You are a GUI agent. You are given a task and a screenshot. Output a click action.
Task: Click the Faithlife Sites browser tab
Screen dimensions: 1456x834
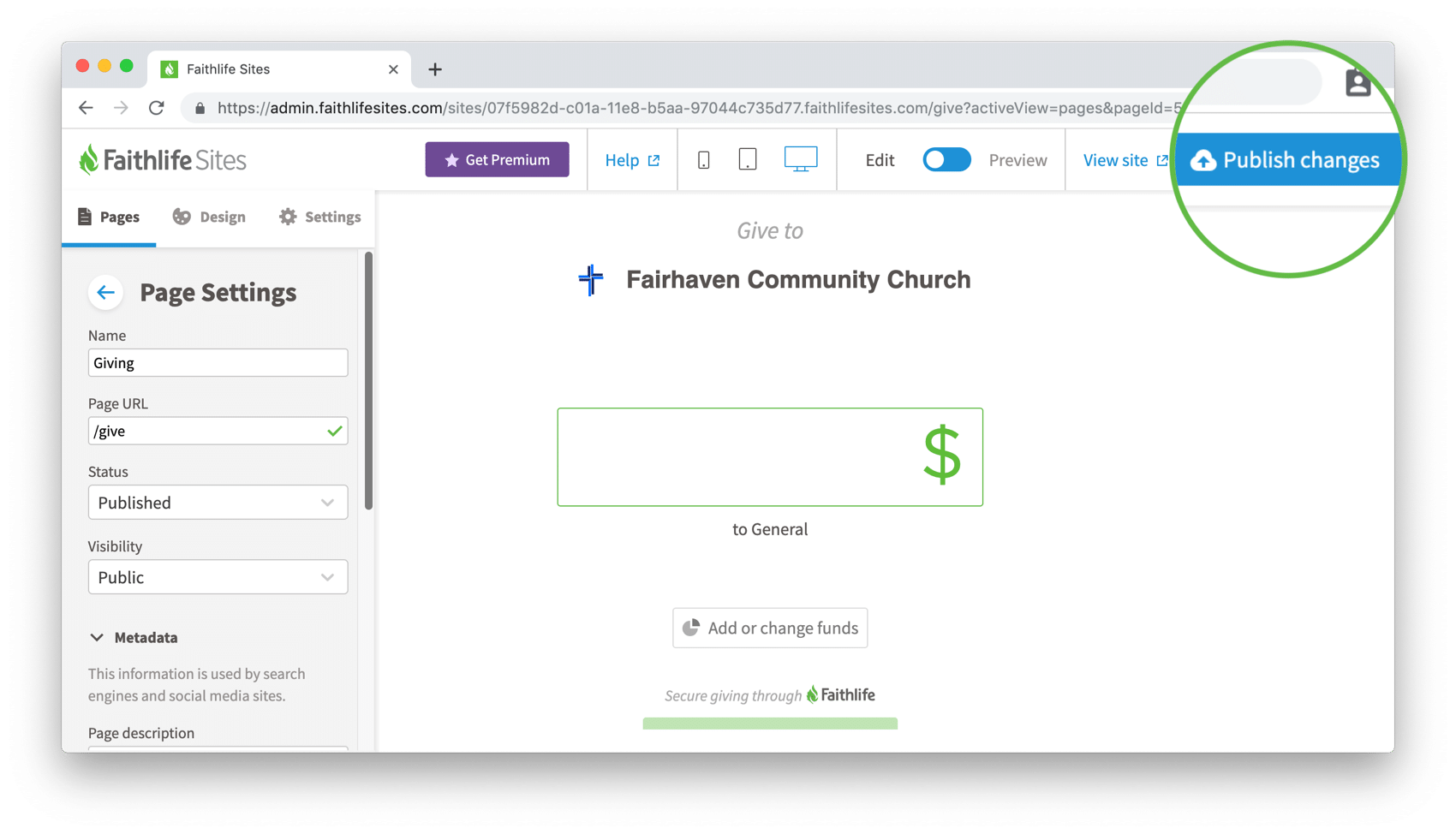tap(279, 69)
